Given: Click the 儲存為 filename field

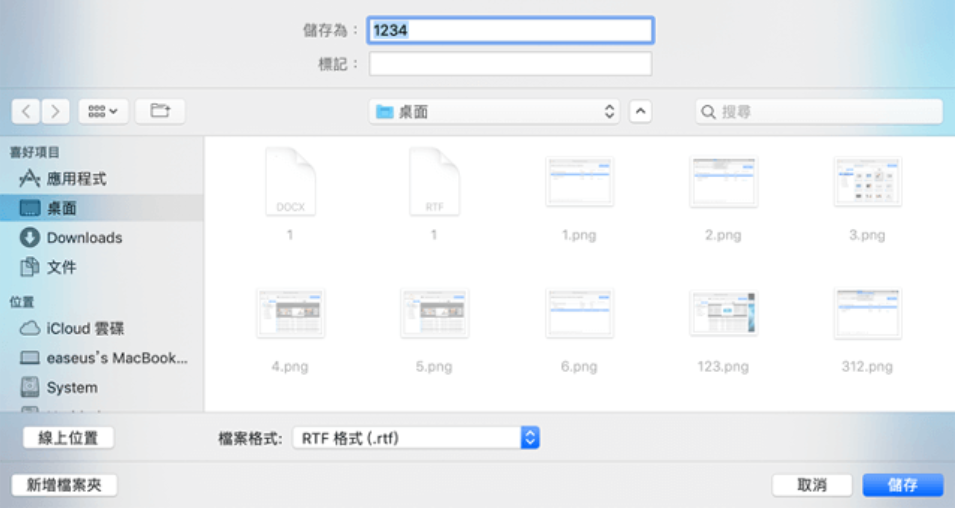Looking at the screenshot, I should pyautogui.click(x=510, y=31).
